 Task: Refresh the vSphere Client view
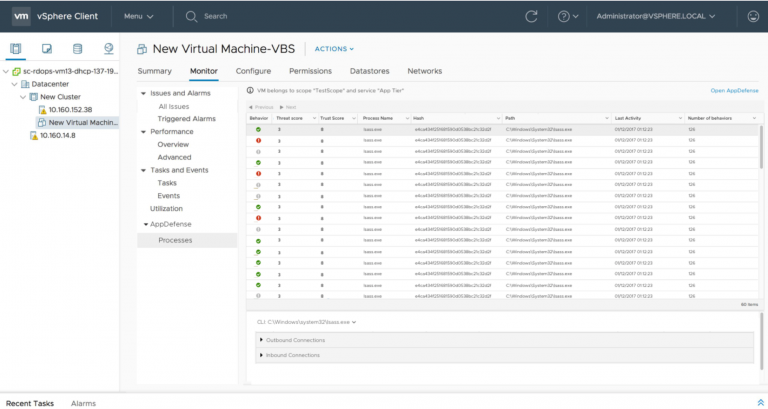point(531,16)
